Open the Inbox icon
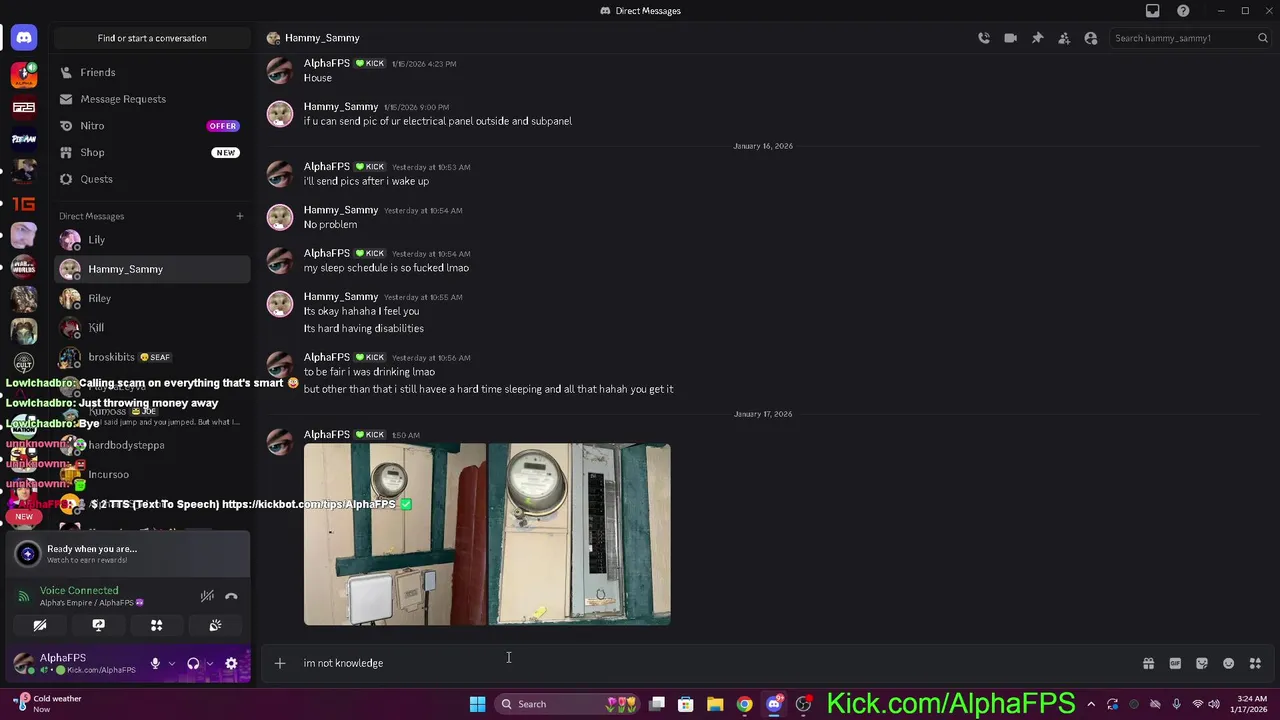This screenshot has height=720, width=1280. coord(1153,11)
